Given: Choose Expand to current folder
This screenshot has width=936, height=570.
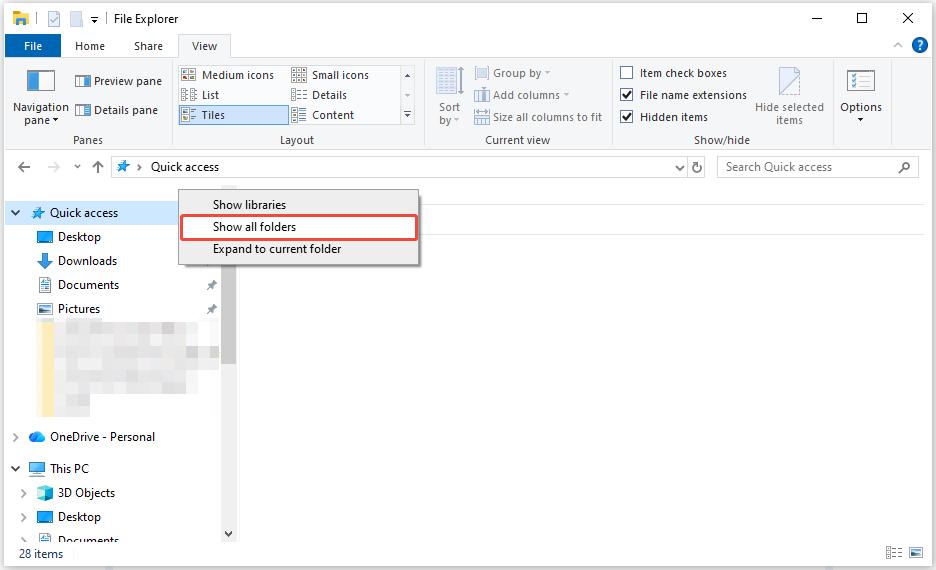Looking at the screenshot, I should click(x=298, y=249).
